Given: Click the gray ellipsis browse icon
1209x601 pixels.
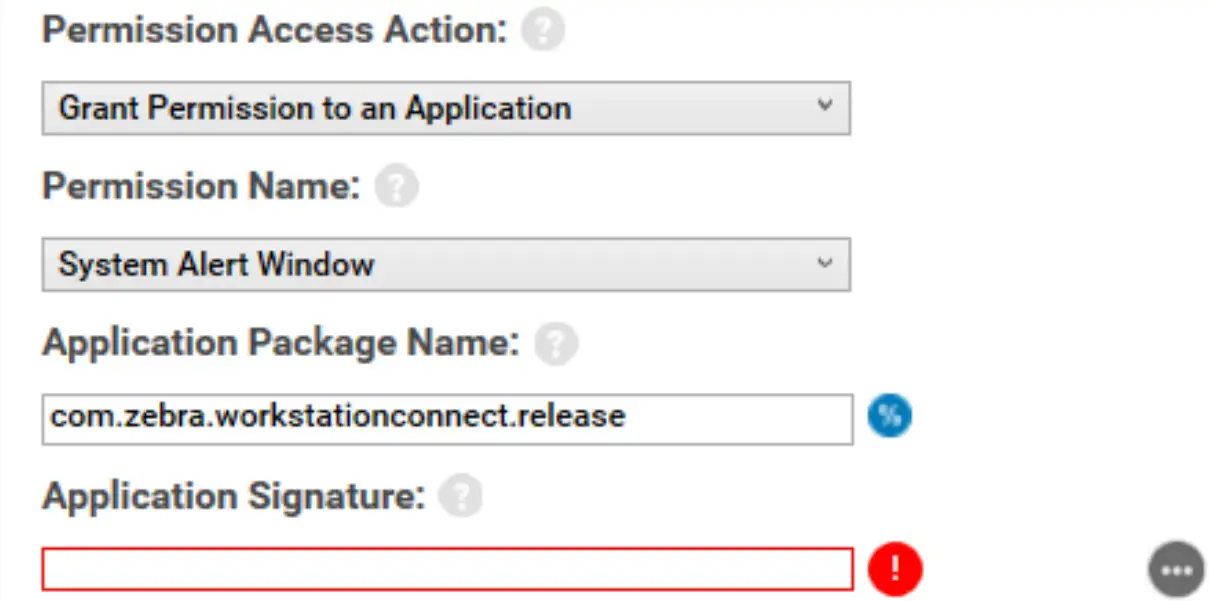Looking at the screenshot, I should (x=1175, y=569).
